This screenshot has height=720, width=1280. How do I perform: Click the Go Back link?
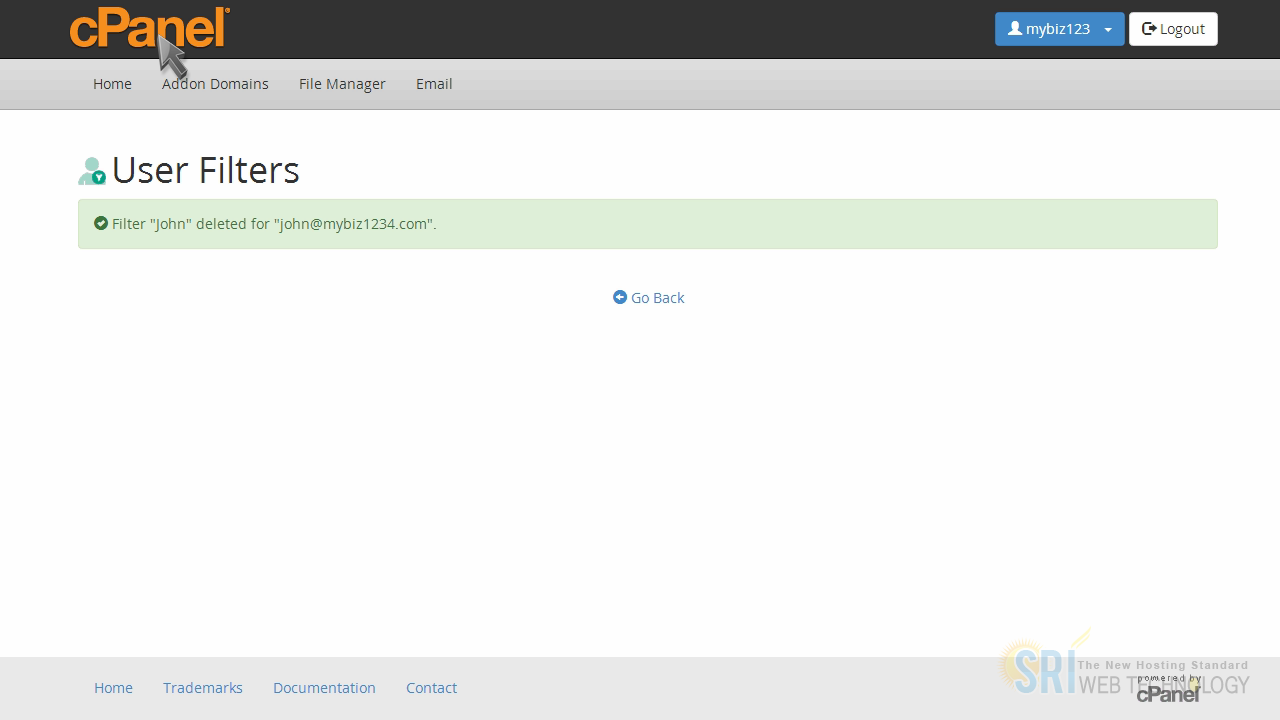(x=649, y=297)
